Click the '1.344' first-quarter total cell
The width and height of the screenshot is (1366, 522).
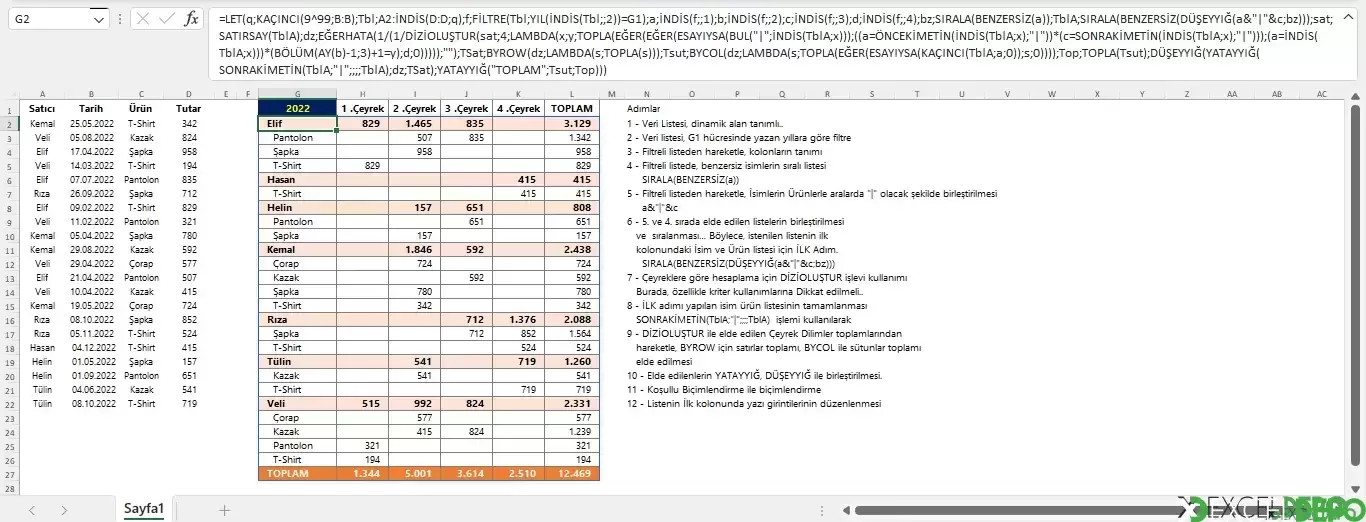(x=363, y=474)
